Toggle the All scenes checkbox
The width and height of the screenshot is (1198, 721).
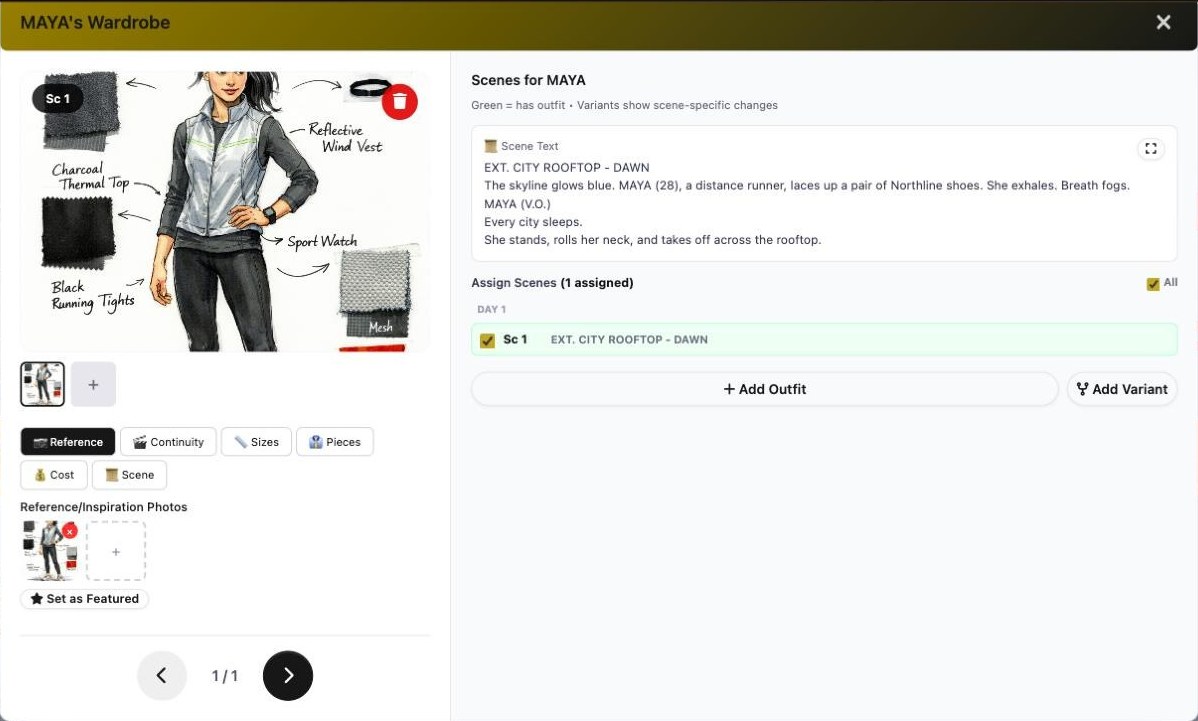coord(1153,284)
